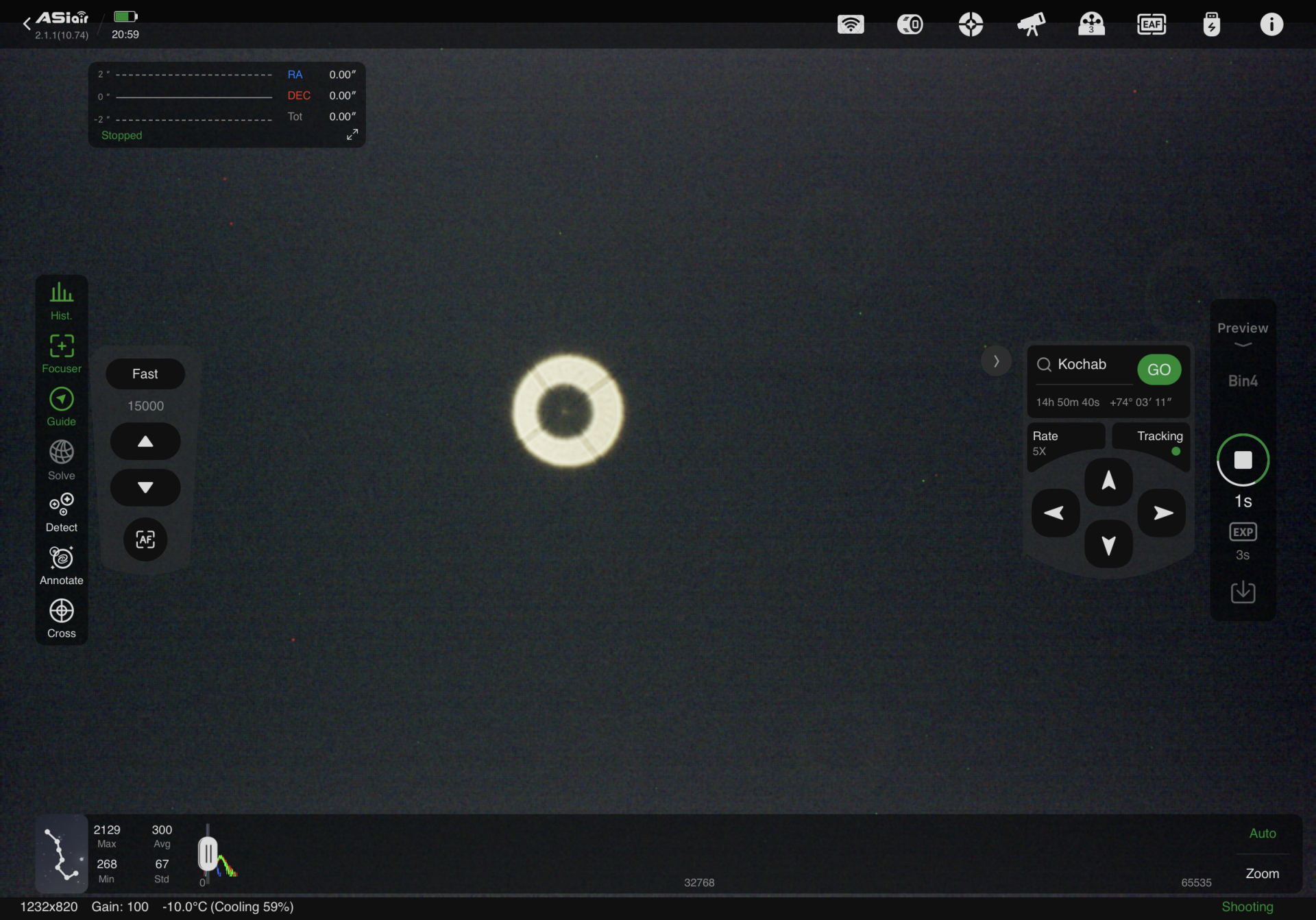Click the 1232x820 resolution text
This screenshot has width=1316, height=920.
tap(49, 906)
